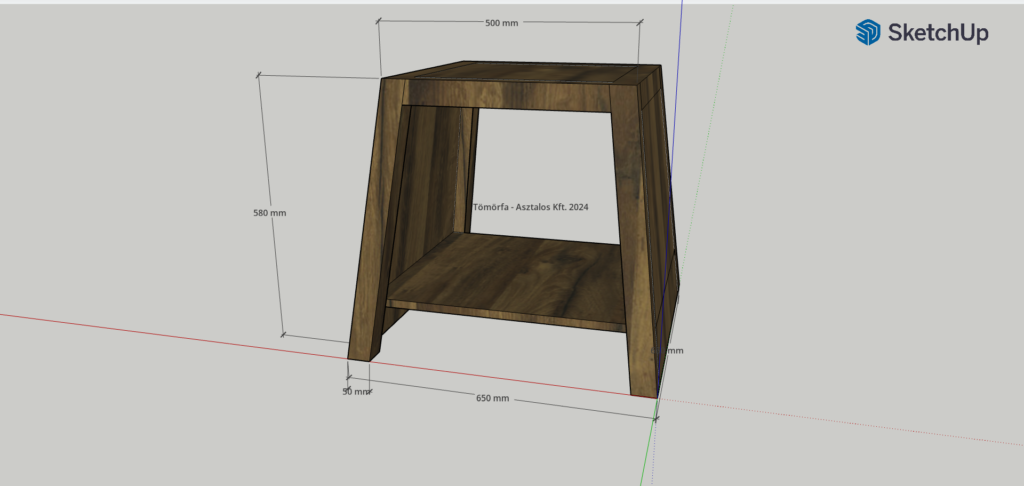Click the SketchUp brand name text
The width and height of the screenshot is (1024, 486).
point(937,33)
